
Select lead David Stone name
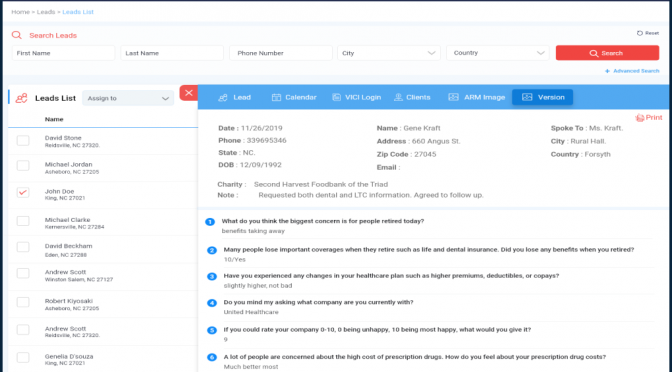pyautogui.click(x=63, y=138)
